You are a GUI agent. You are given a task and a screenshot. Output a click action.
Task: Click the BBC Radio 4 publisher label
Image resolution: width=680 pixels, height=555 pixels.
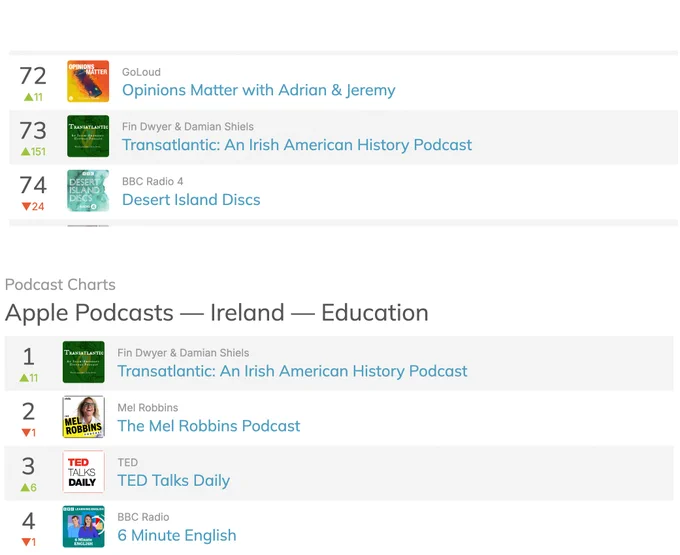pos(153,181)
